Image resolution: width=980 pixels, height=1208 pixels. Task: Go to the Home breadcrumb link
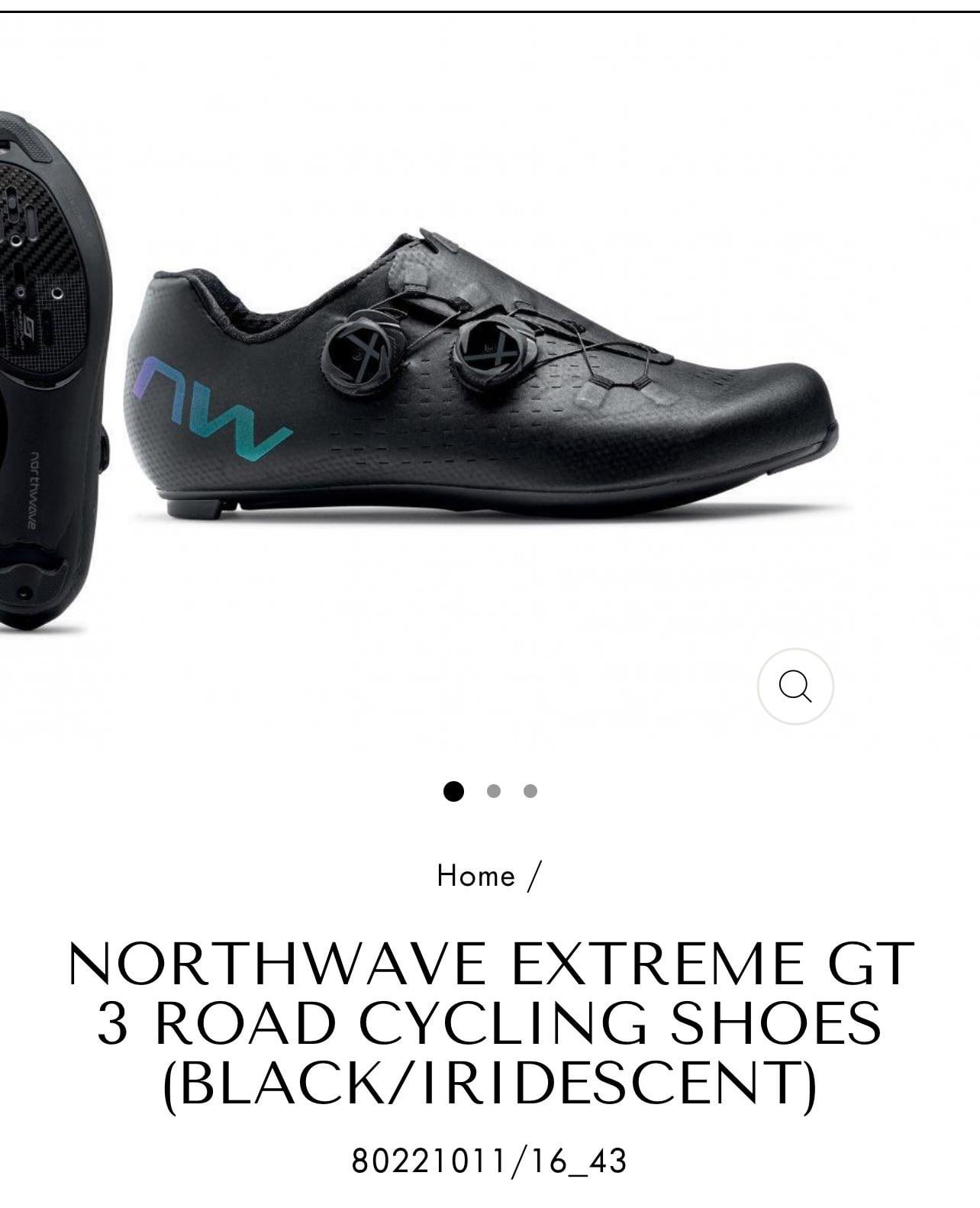tap(476, 876)
